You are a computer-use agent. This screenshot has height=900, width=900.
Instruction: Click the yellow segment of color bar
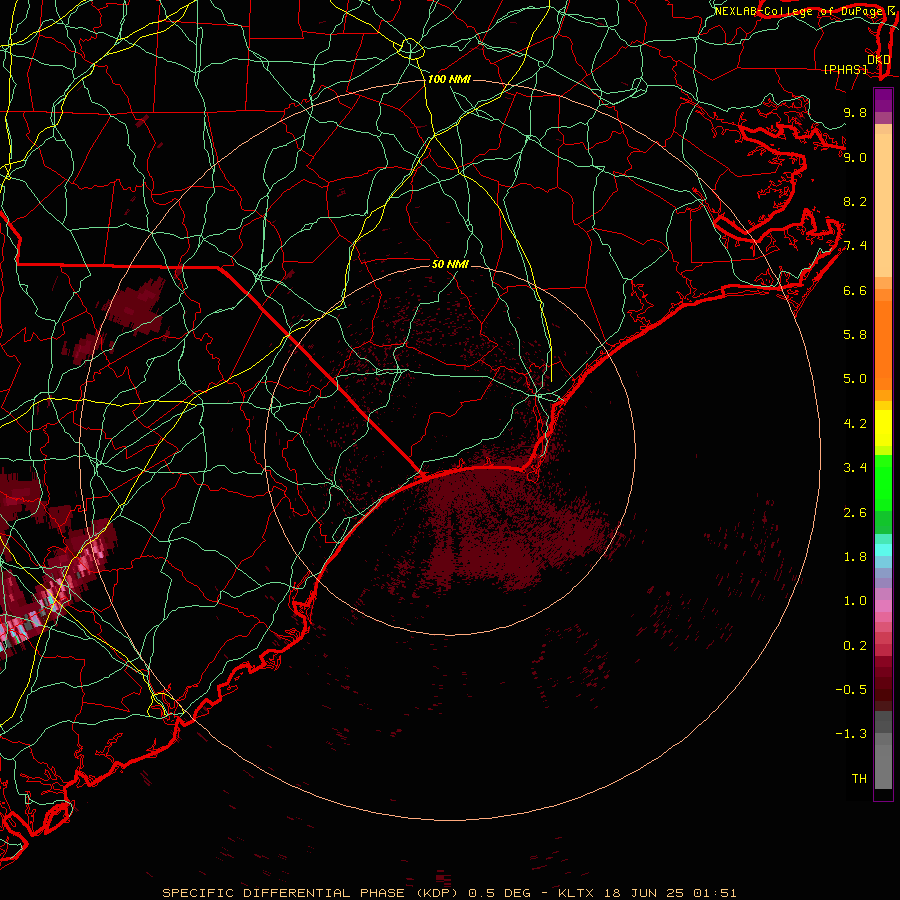pyautogui.click(x=883, y=428)
